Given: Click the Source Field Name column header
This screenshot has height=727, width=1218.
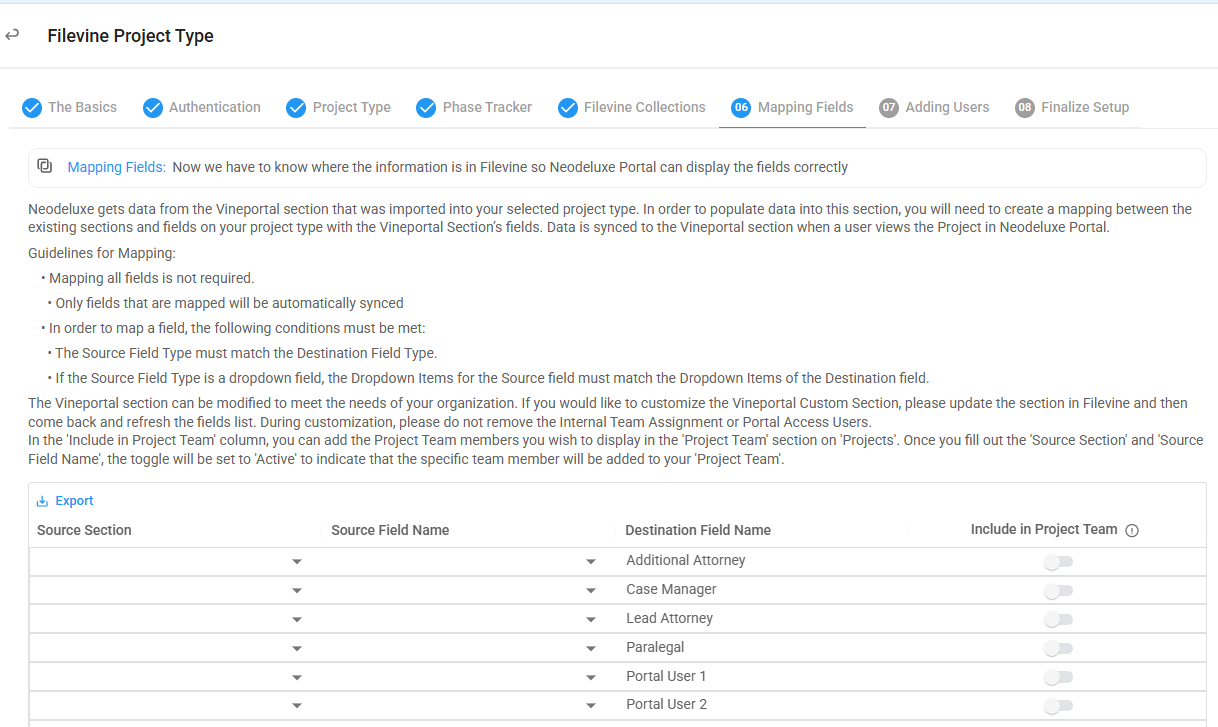Looking at the screenshot, I should [390, 530].
